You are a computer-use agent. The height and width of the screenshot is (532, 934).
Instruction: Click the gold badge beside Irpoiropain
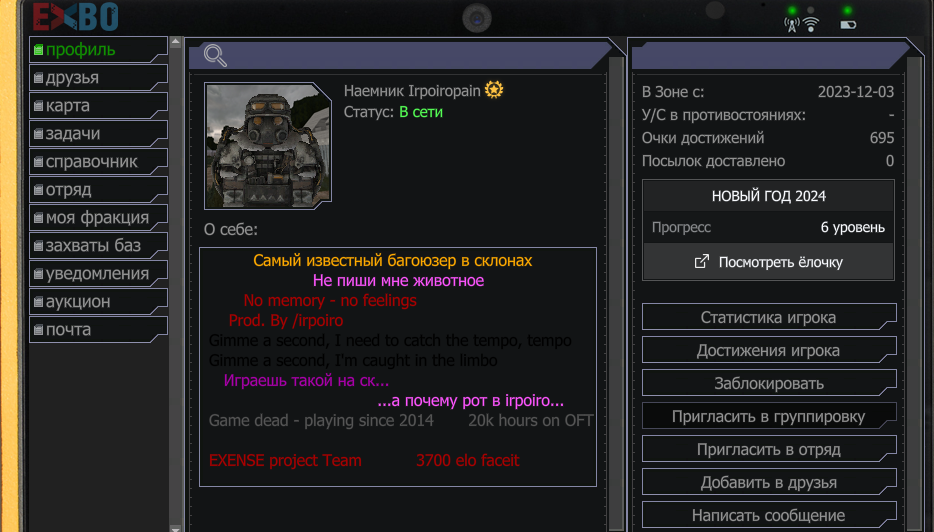[494, 90]
